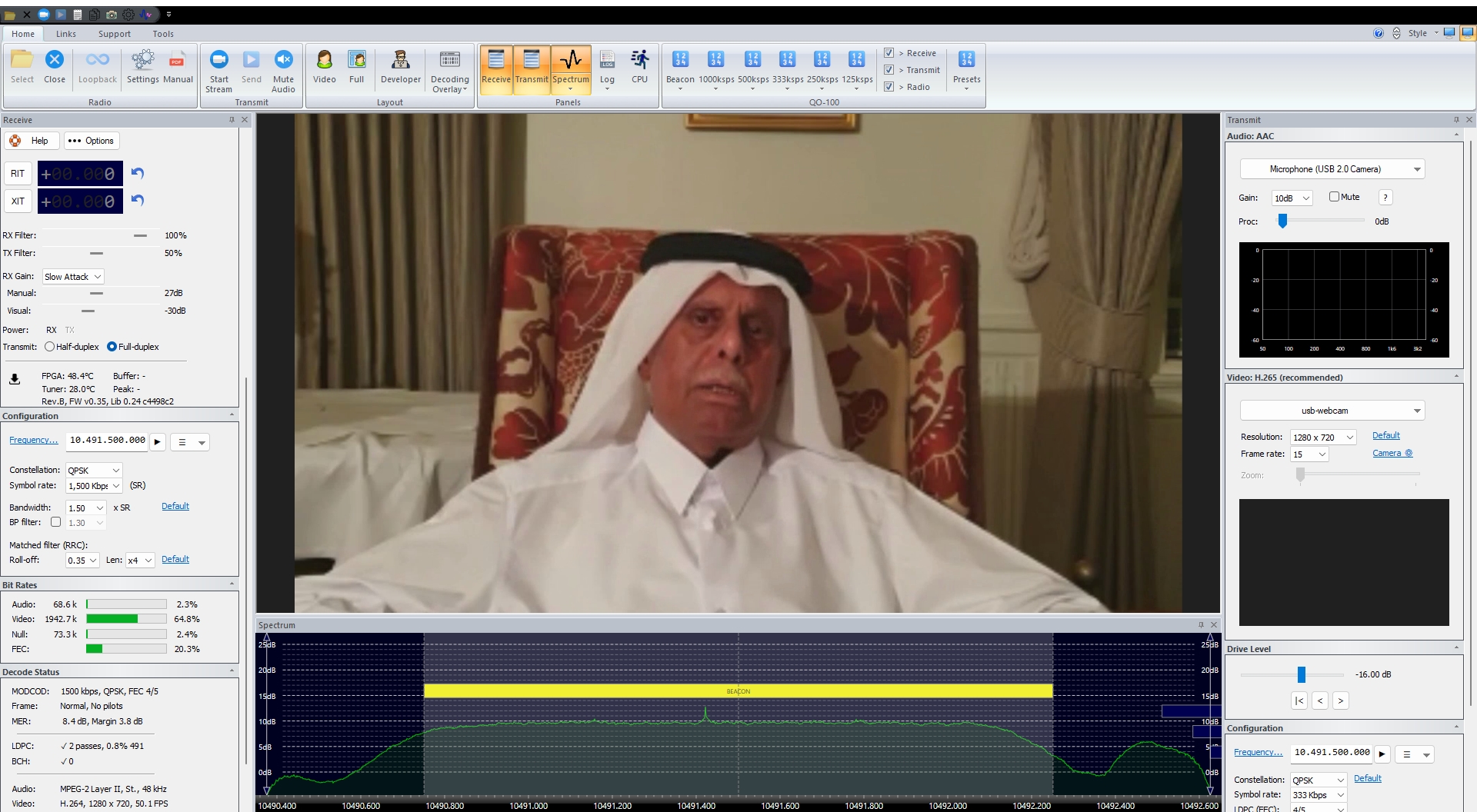Open the CPU panel
The image size is (1477, 812).
point(639,61)
